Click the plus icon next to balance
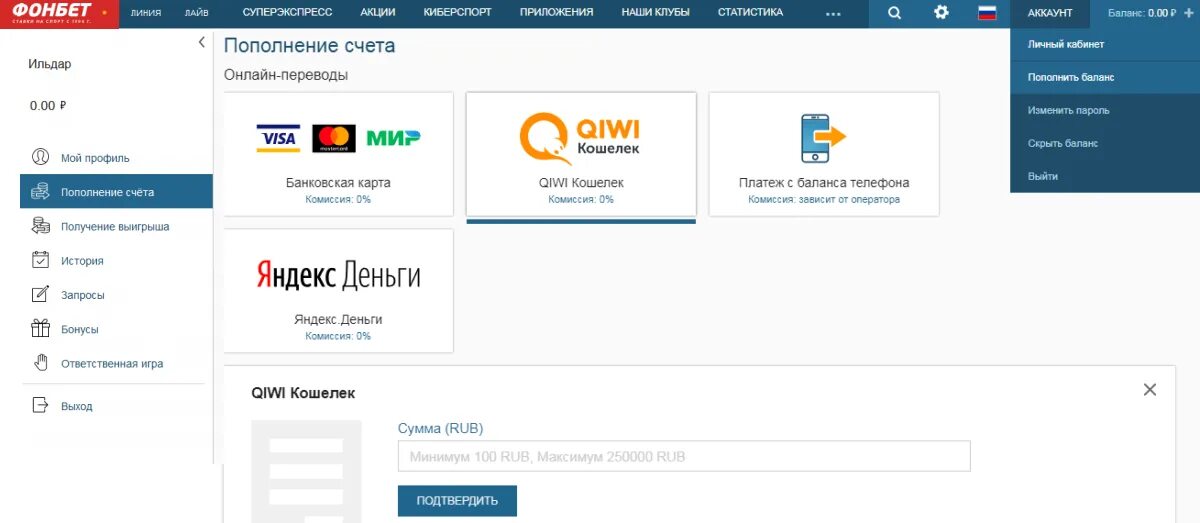Screen dimensions: 1200x523 coord(1189,13)
